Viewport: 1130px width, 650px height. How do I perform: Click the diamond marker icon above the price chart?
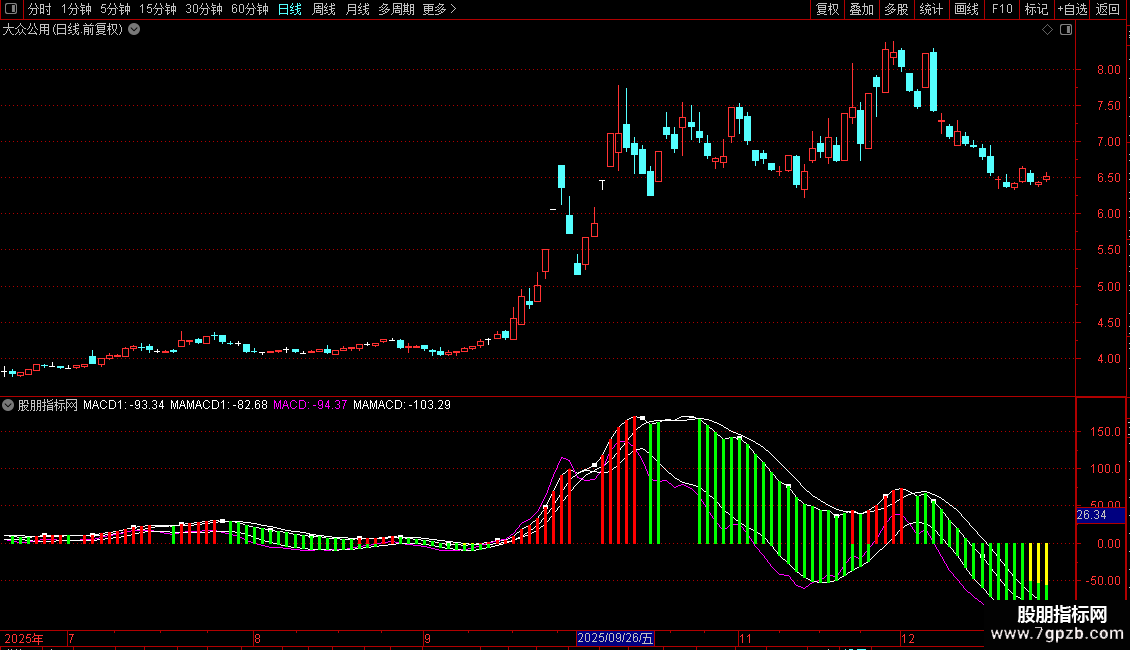coord(1047,30)
